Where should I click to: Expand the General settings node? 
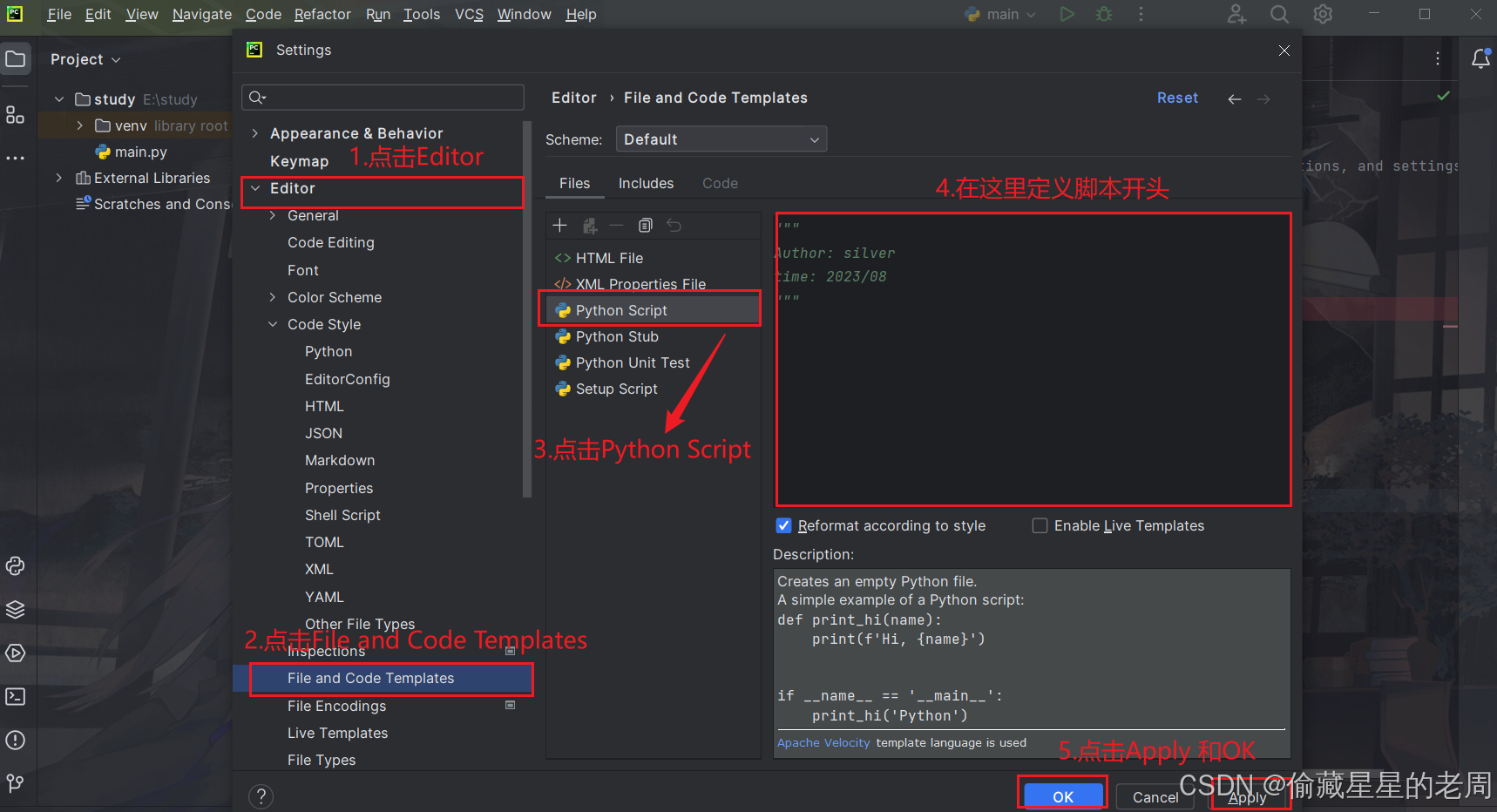273,215
